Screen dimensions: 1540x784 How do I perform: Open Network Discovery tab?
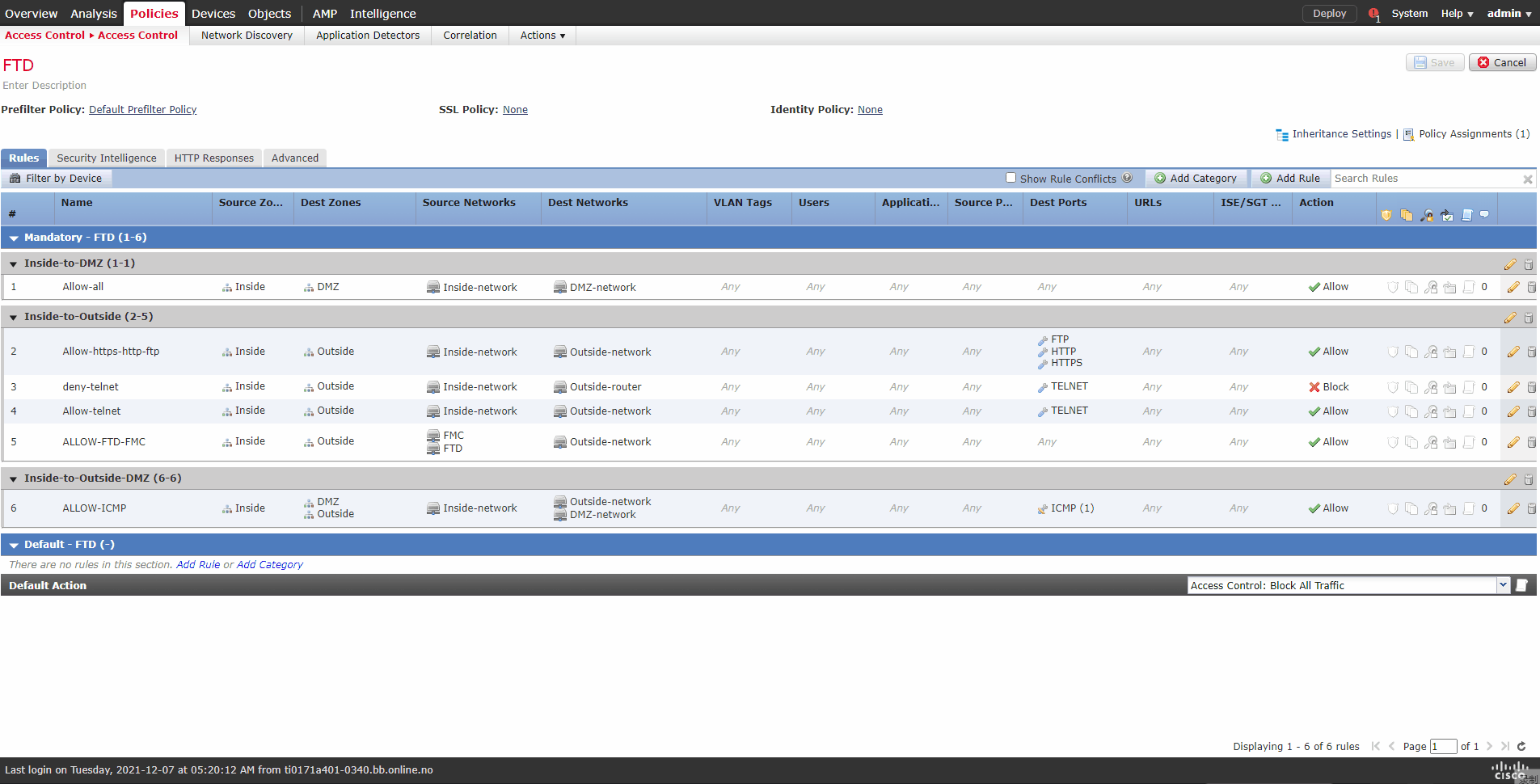coord(247,36)
